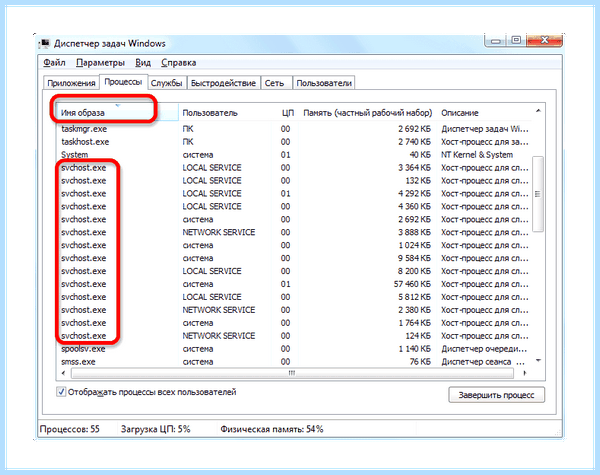Select the smss.exe process row
Screen dimensions: 600x475
click(295, 362)
